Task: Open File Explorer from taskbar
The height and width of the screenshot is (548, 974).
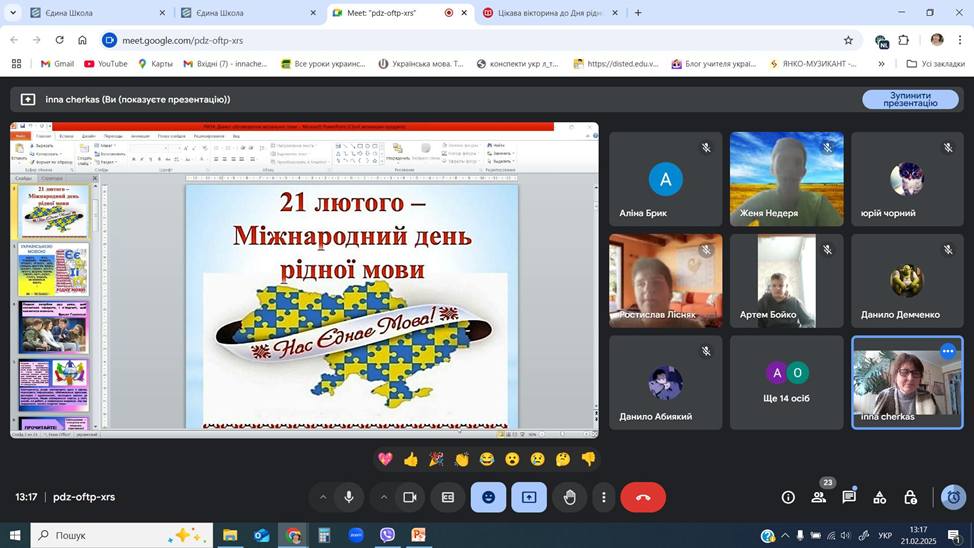Action: 230,535
